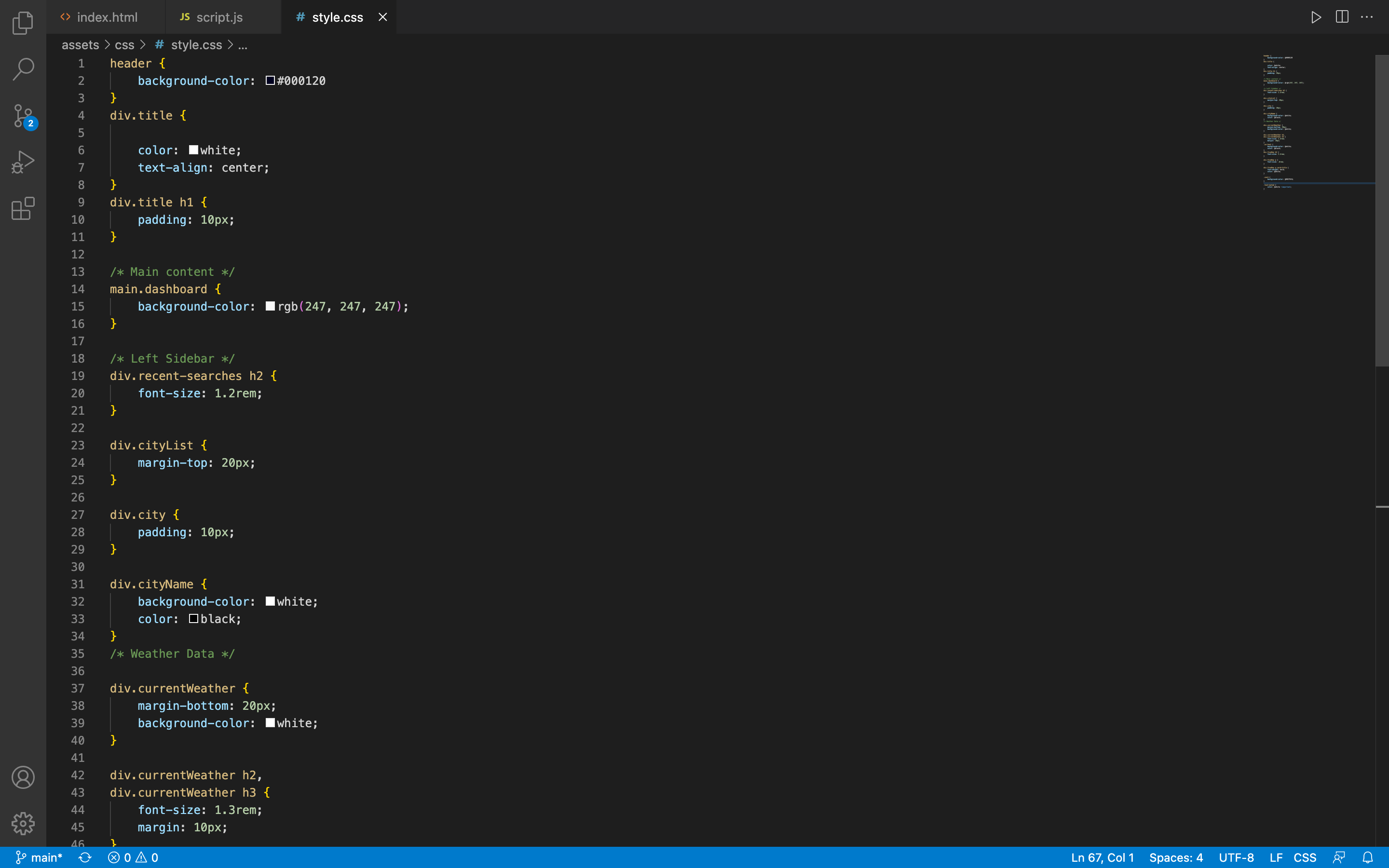This screenshot has width=1389, height=868.
Task: Click Ln 67, Col 1 indicator
Action: 1102,858
